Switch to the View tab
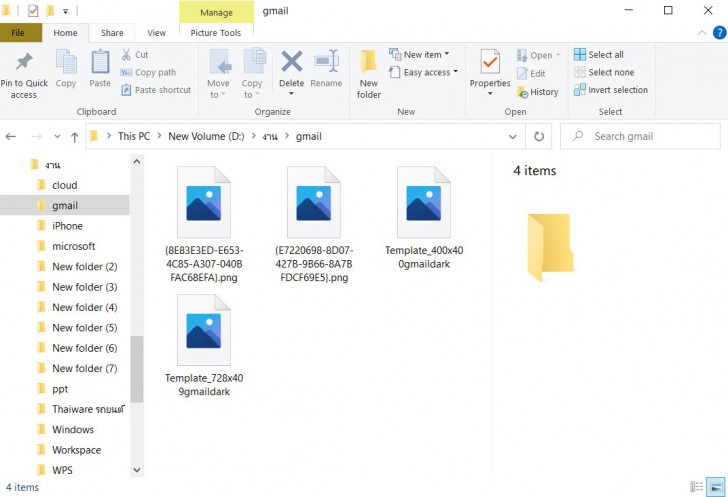 click(x=156, y=33)
